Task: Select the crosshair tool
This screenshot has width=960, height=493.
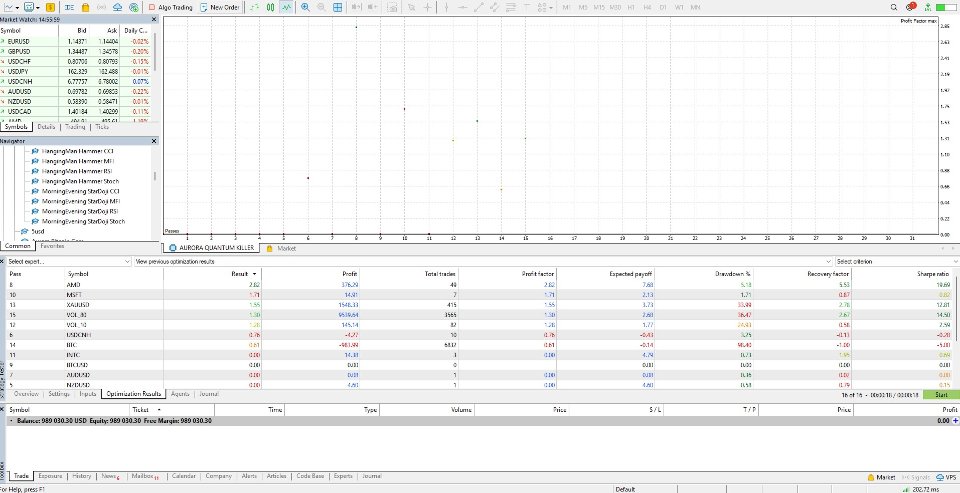Action: point(428,7)
